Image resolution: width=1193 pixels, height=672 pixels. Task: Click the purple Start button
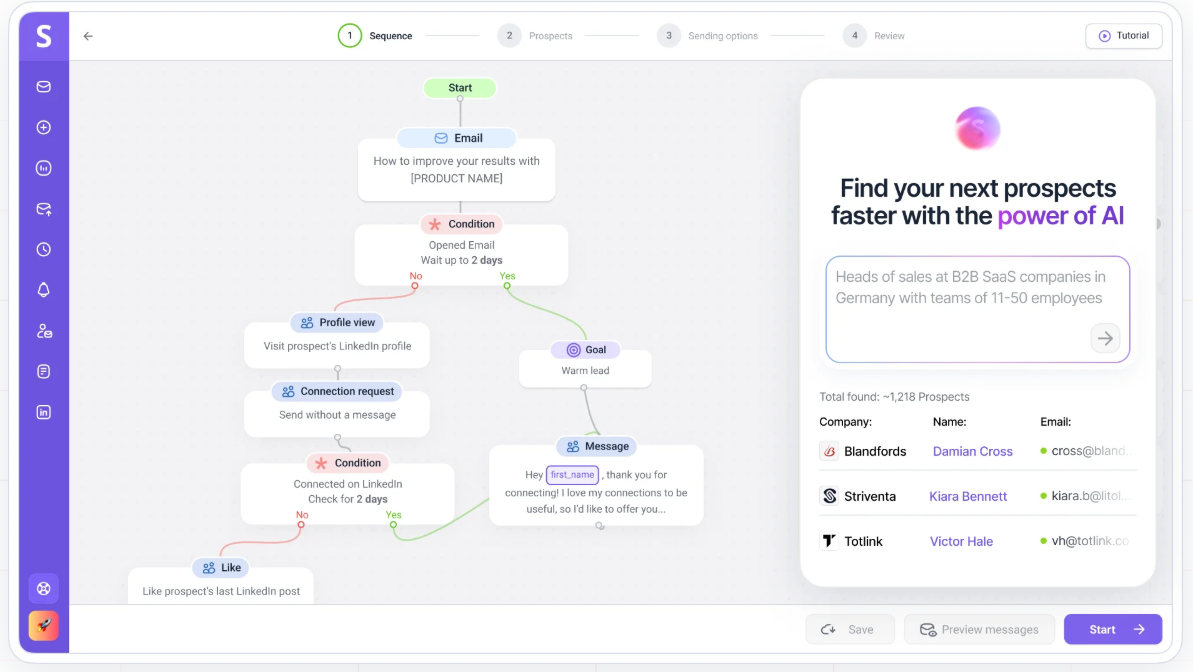[1112, 629]
